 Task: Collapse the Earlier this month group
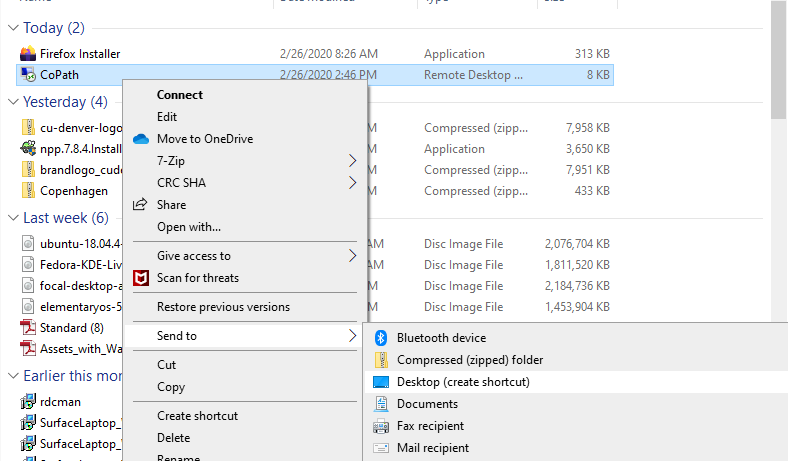coord(14,376)
